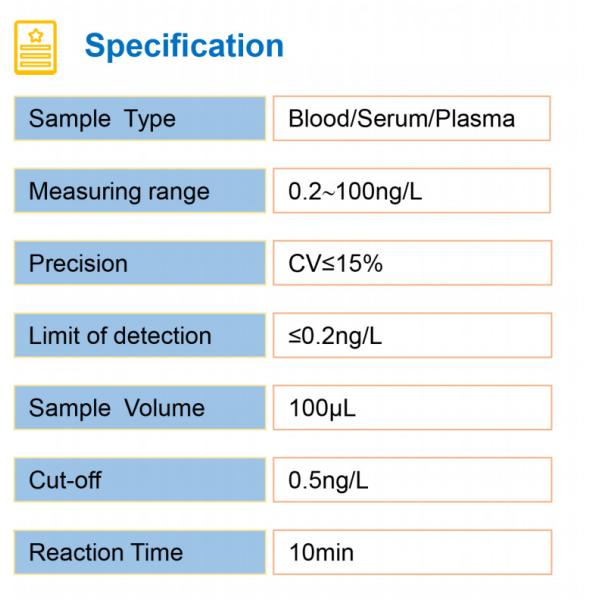The height and width of the screenshot is (600, 600).
Task: Click the ≤0.2ng/L value field
Action: (x=411, y=336)
